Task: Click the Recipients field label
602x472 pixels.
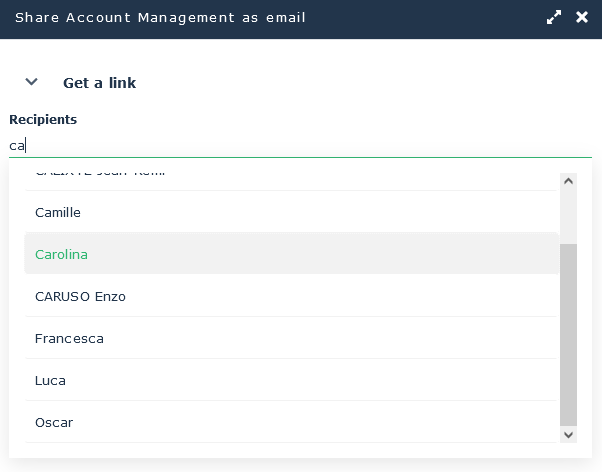Action: click(43, 119)
